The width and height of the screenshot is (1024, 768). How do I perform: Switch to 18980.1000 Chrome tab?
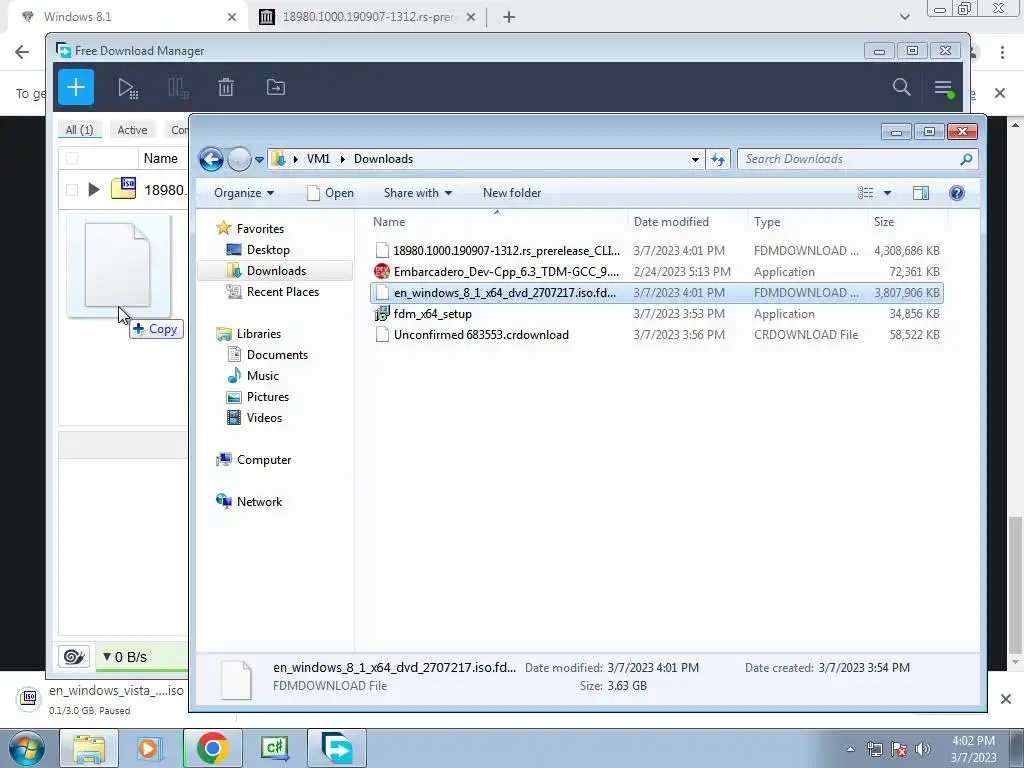[x=368, y=17]
